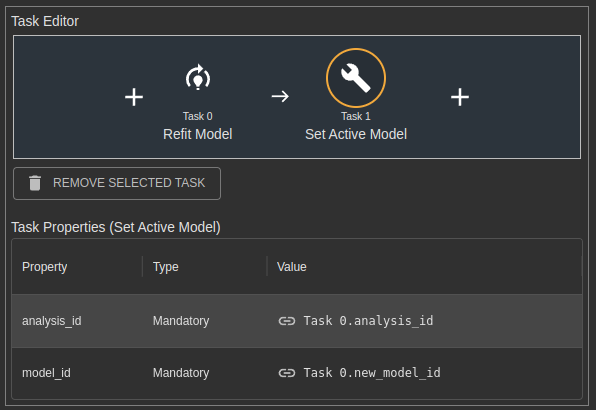This screenshot has height=410, width=596.
Task: Click the link icon beside Task 0.analysis_id
Action: point(287,321)
